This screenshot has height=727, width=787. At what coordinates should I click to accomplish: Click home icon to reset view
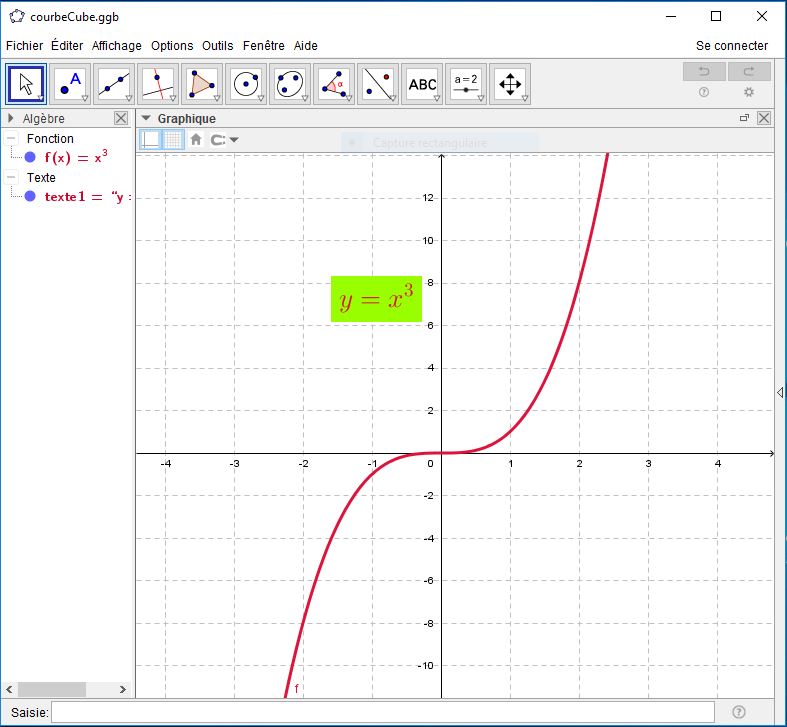click(196, 139)
